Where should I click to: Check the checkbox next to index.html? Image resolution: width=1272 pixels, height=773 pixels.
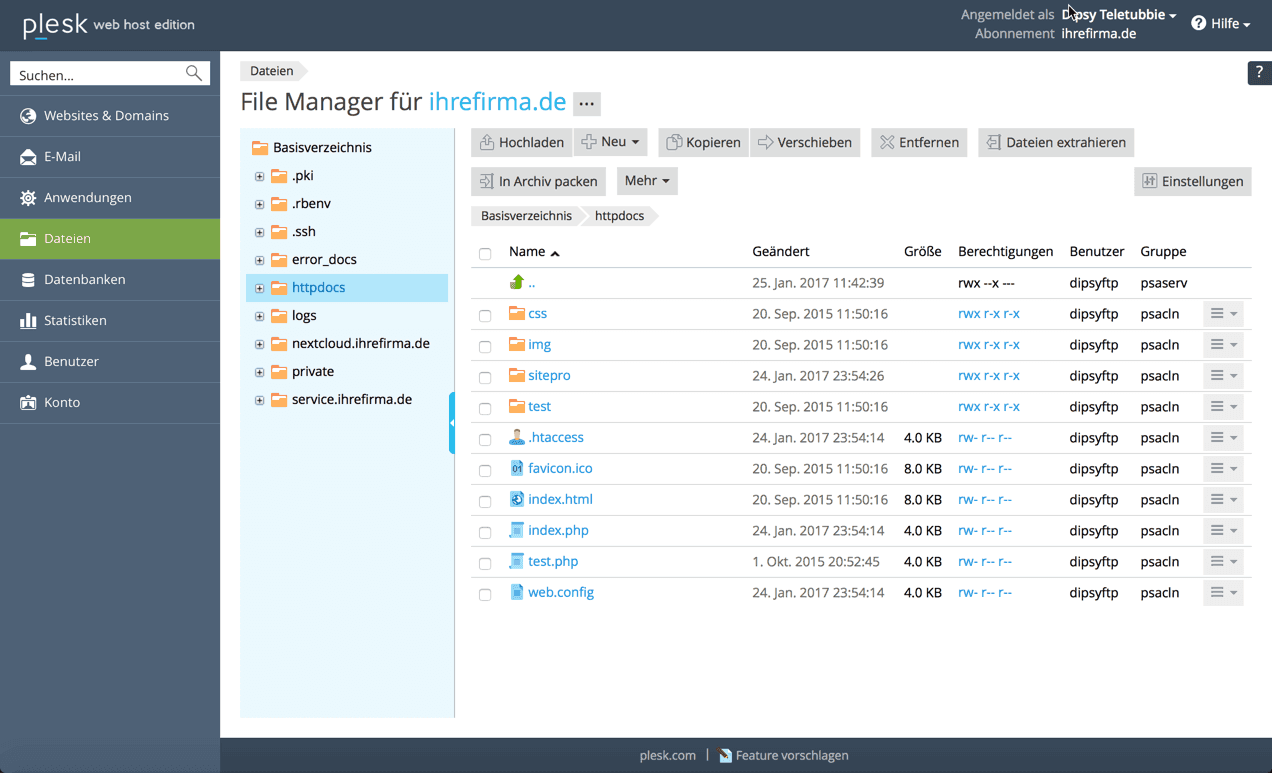tap(485, 499)
